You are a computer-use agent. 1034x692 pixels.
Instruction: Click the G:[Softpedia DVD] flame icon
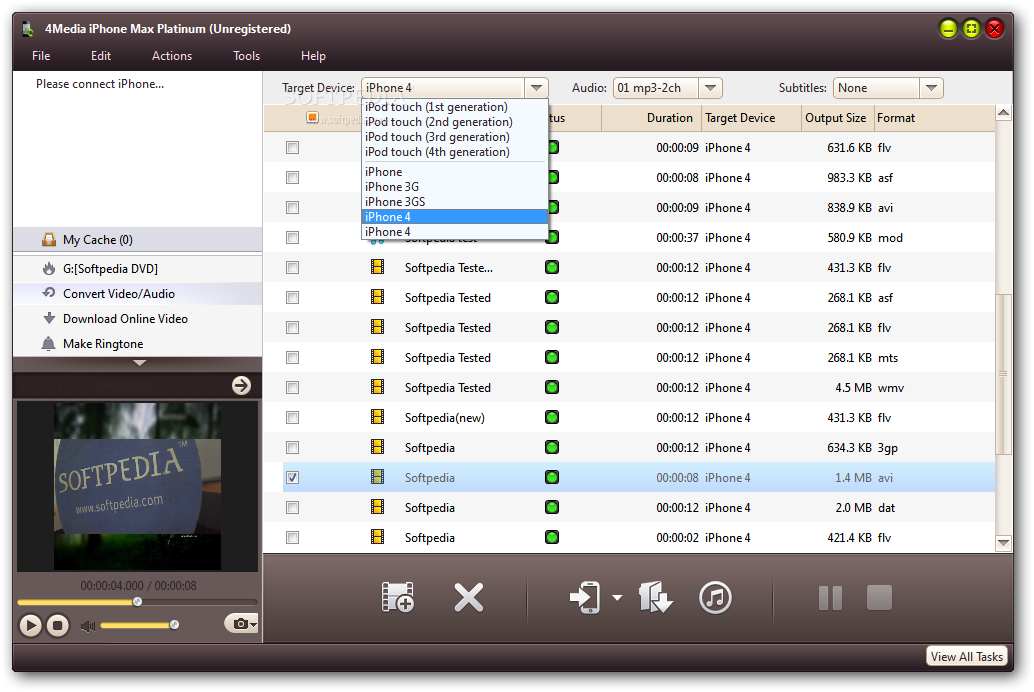coord(49,268)
